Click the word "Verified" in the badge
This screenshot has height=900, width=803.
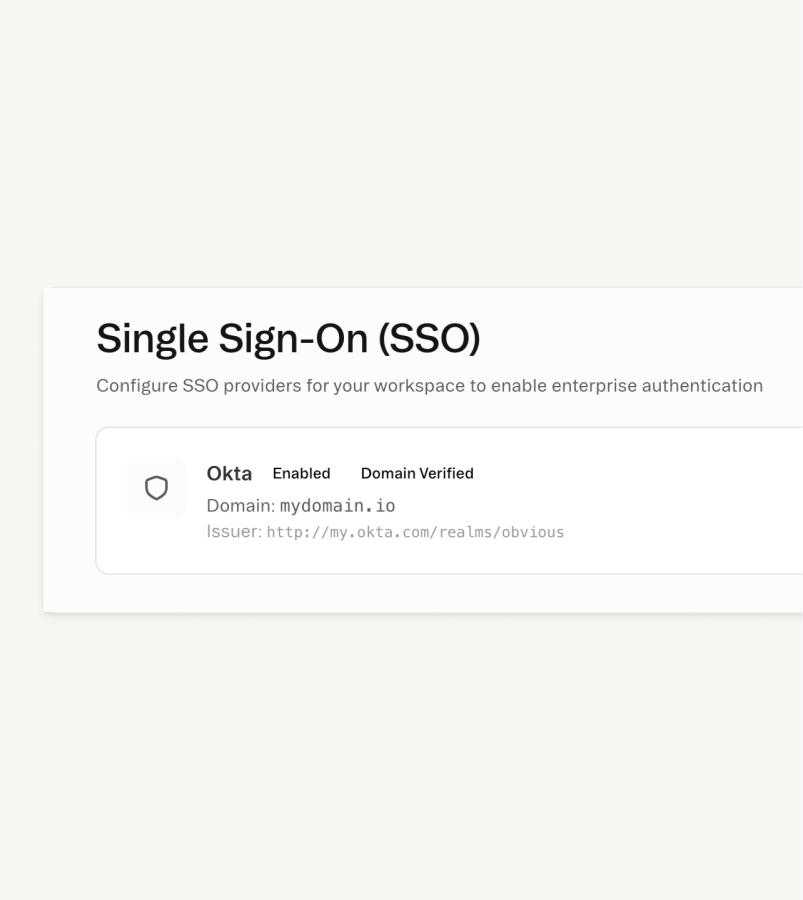coord(446,473)
